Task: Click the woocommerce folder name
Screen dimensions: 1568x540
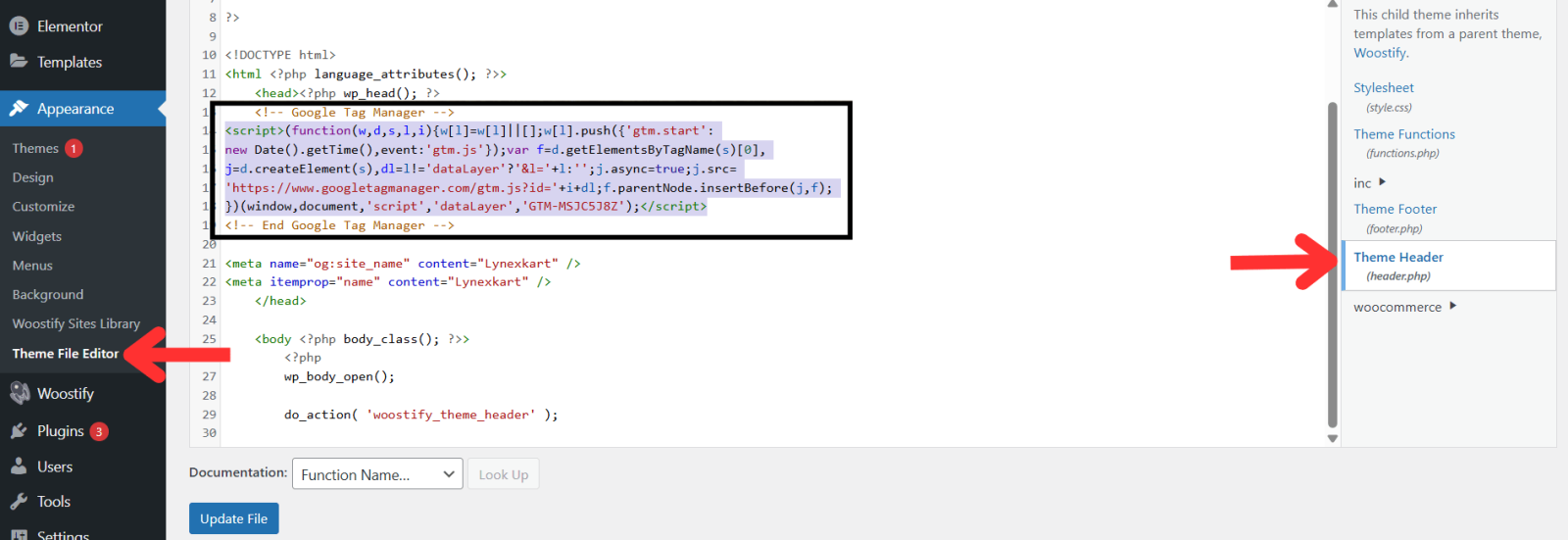Action: pyautogui.click(x=1397, y=307)
